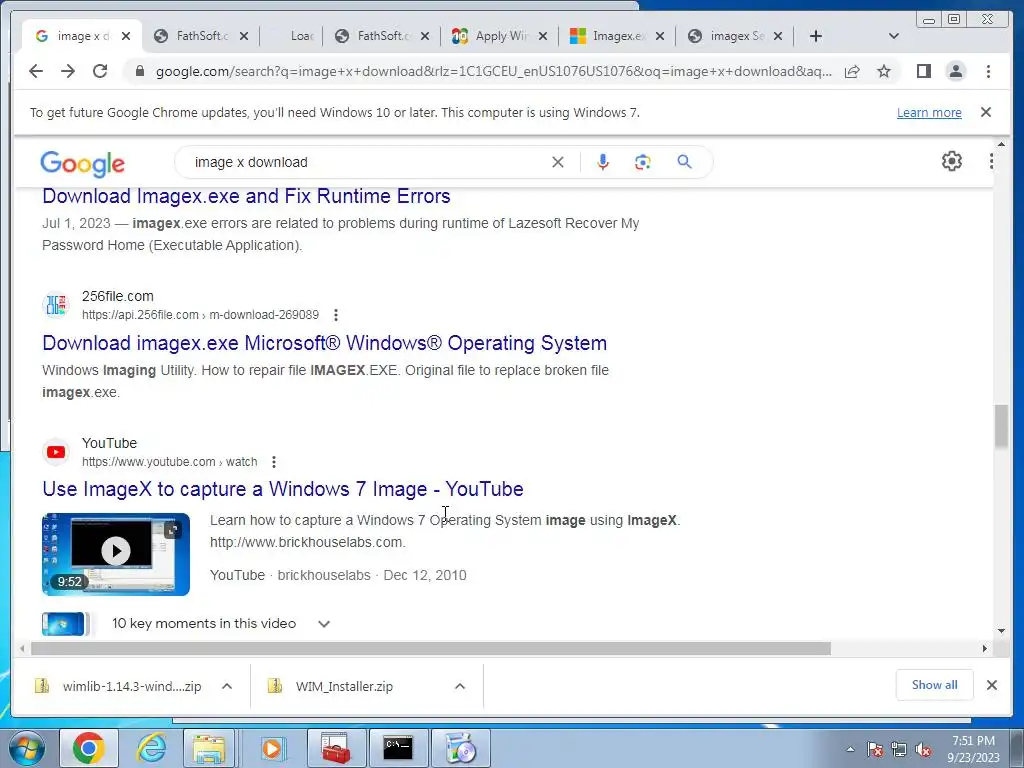Open the Action Center flag icon
Screen dimensions: 1024x768
(875, 749)
